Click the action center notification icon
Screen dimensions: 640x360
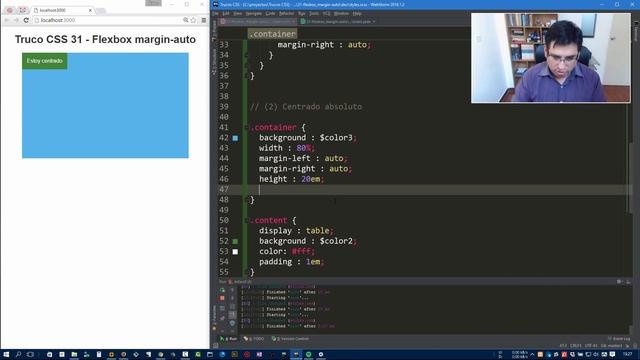click(612, 354)
